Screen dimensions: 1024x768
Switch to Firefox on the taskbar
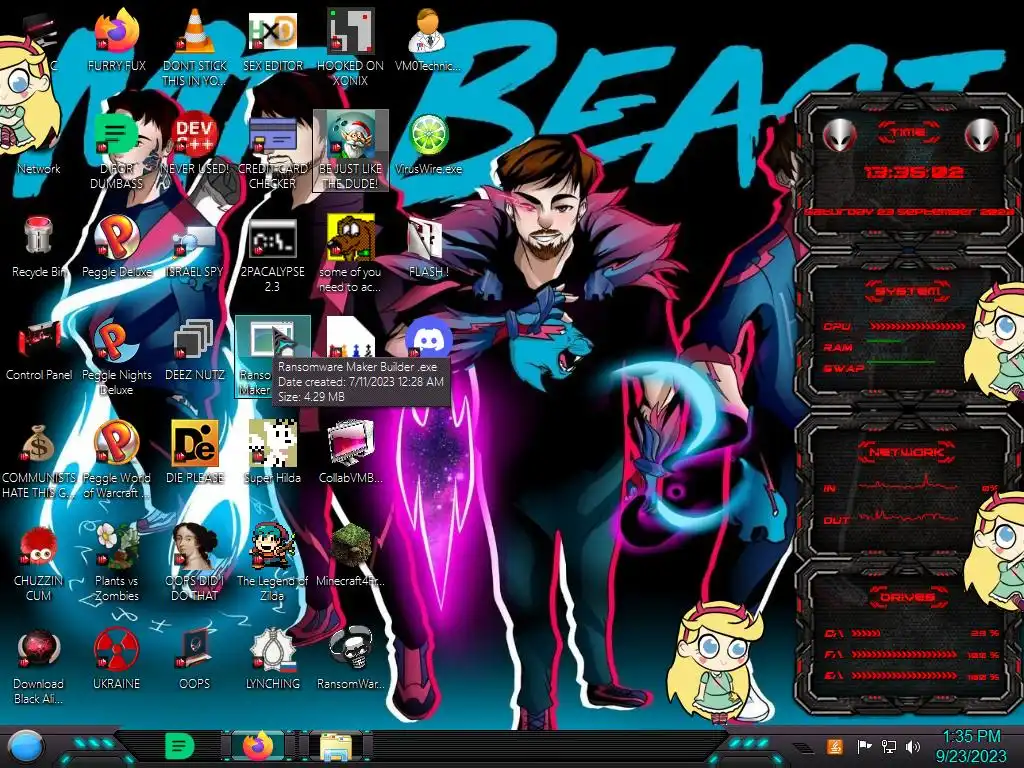point(259,746)
